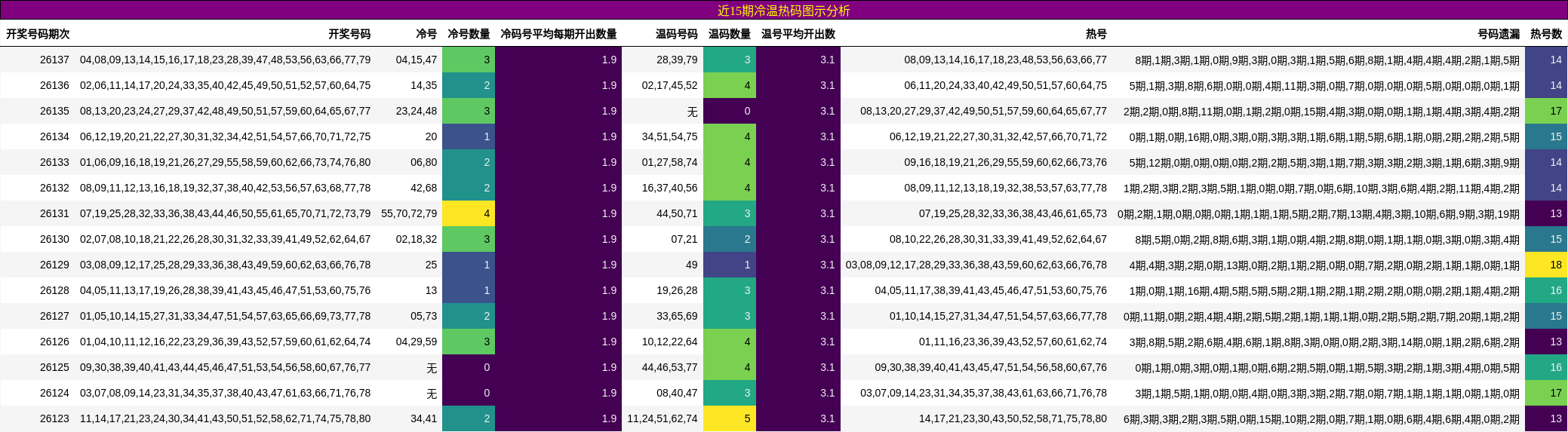
Task: Click period number 26130
Action: (x=54, y=239)
